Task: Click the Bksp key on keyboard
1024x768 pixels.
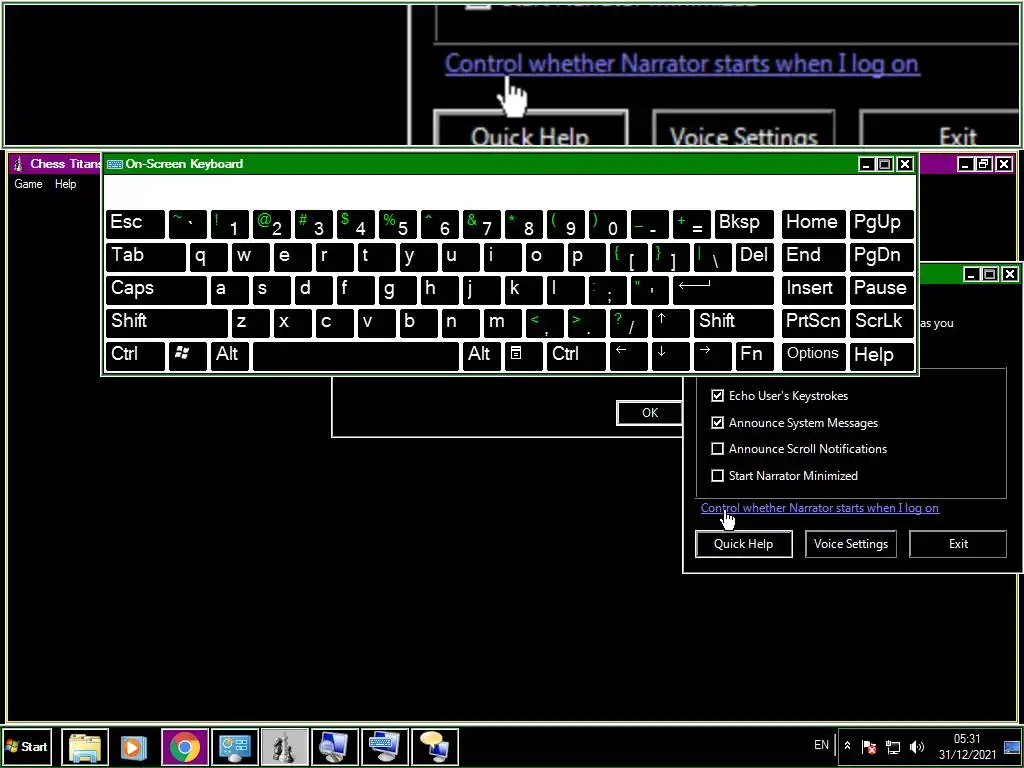Action: 744,223
